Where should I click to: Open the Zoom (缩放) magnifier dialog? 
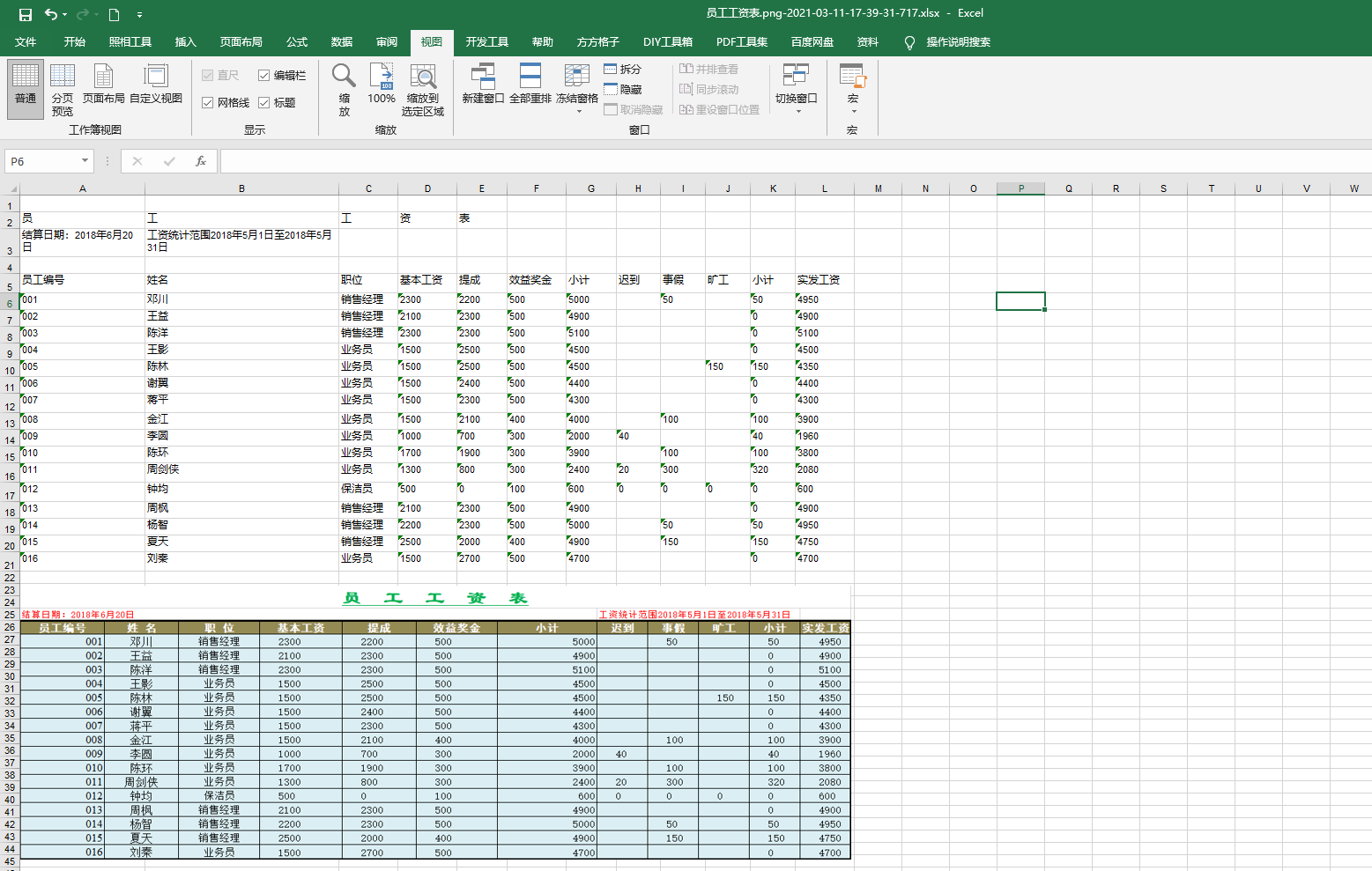[344, 90]
